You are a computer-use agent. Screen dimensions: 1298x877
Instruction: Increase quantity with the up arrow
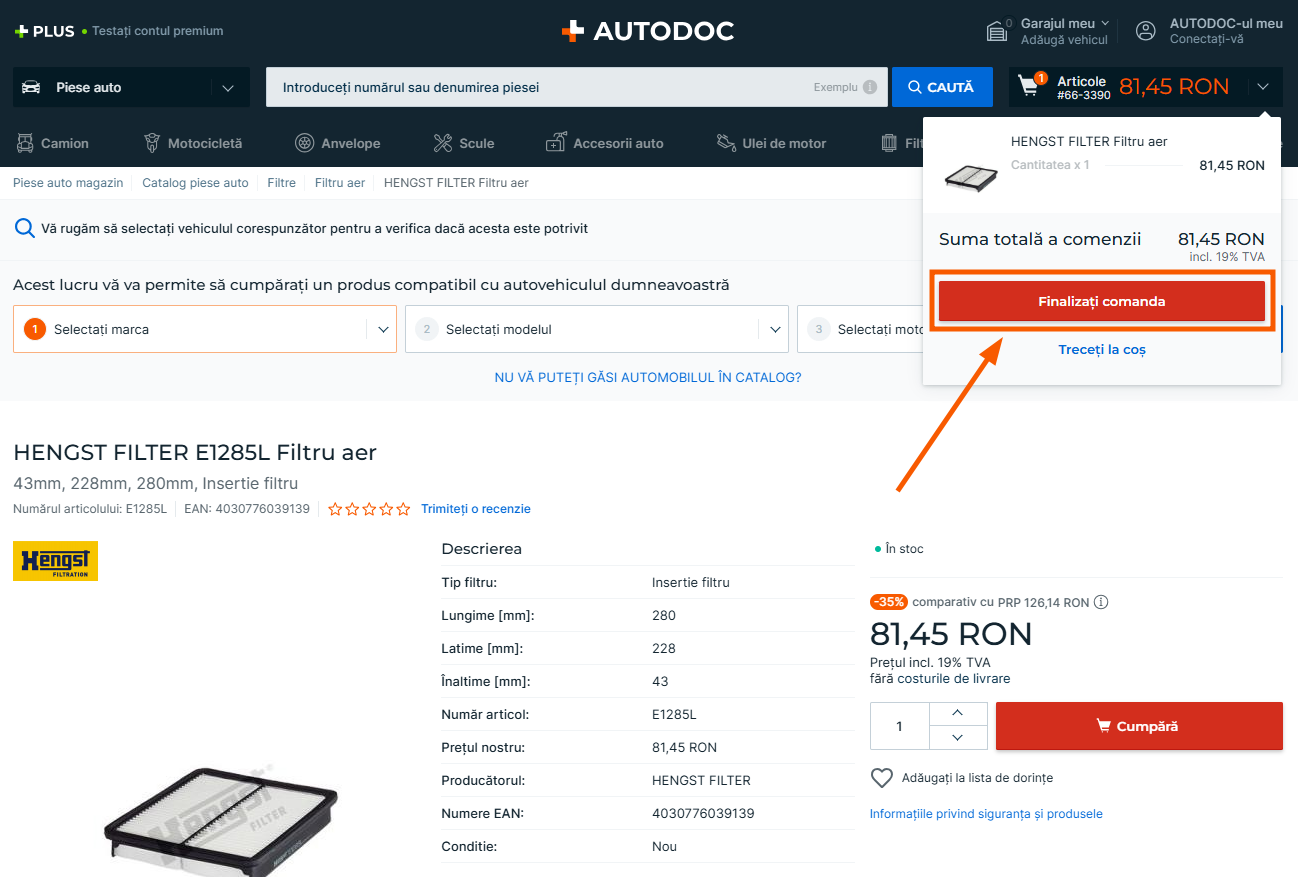(x=957, y=713)
